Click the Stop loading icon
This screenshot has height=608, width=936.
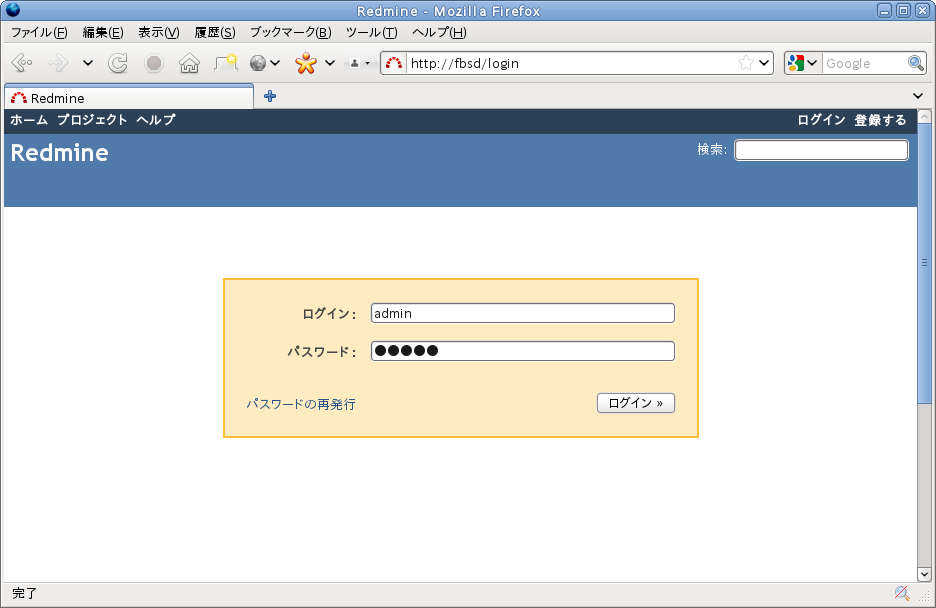[154, 63]
